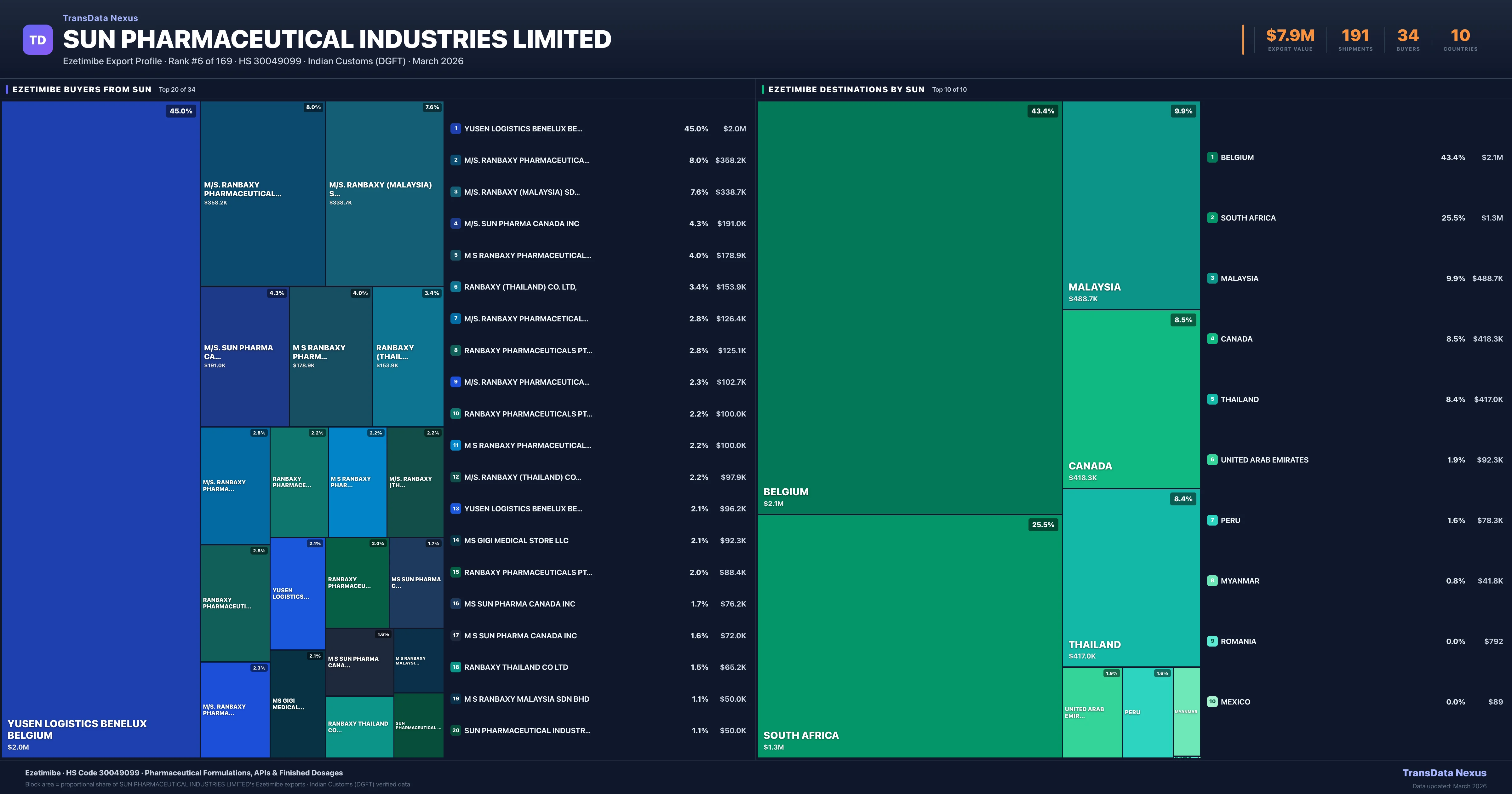Click the 45.0% label on Yusen block
Viewport: 1512px width, 794px height.
pyautogui.click(x=181, y=111)
